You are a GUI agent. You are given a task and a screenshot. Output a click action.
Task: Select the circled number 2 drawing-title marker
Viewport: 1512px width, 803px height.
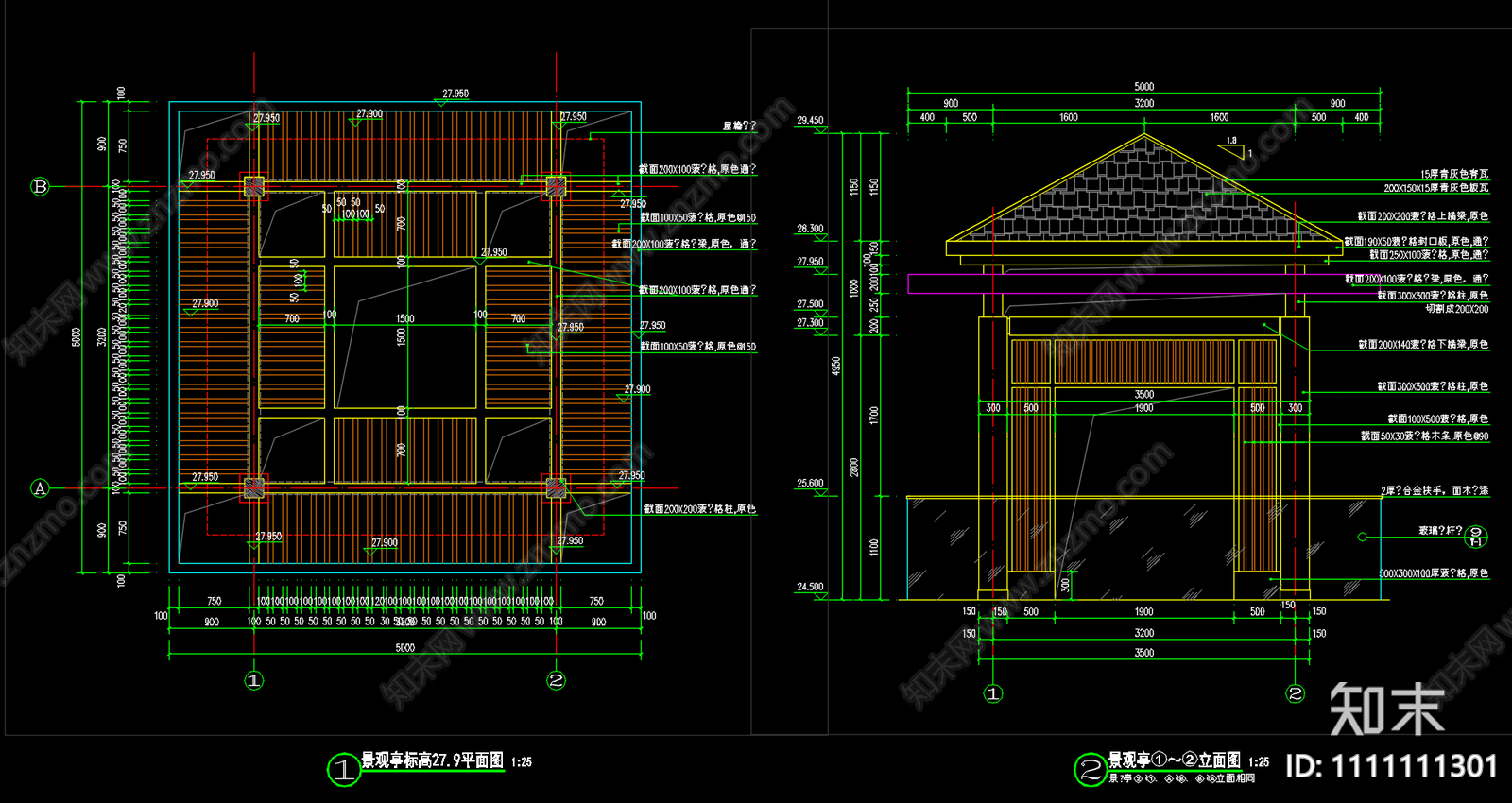point(1091,769)
